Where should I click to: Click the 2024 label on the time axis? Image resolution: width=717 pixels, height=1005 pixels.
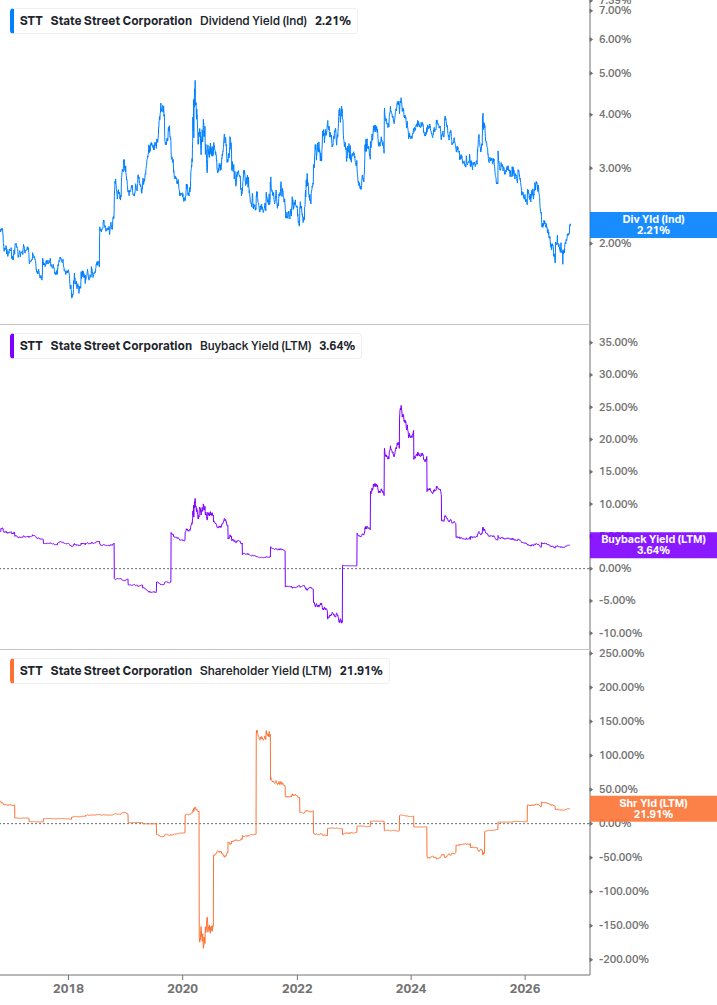411,989
